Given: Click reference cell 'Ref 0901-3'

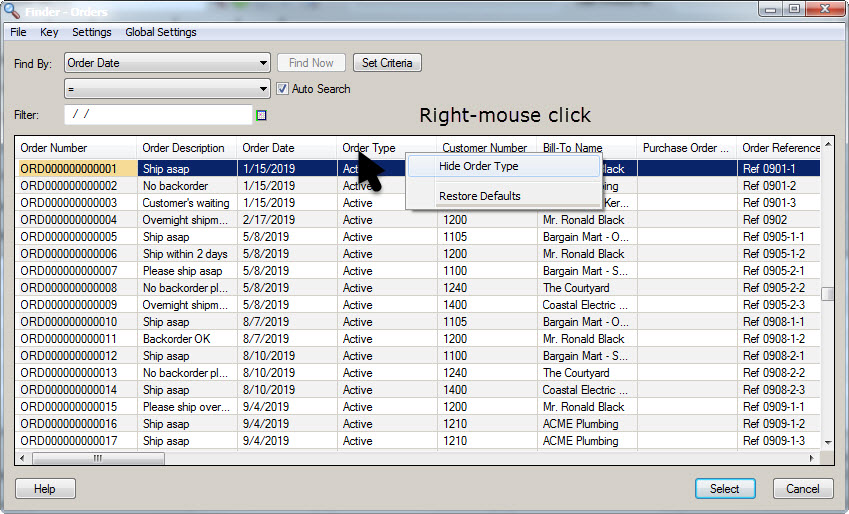Looking at the screenshot, I should pyautogui.click(x=769, y=203).
